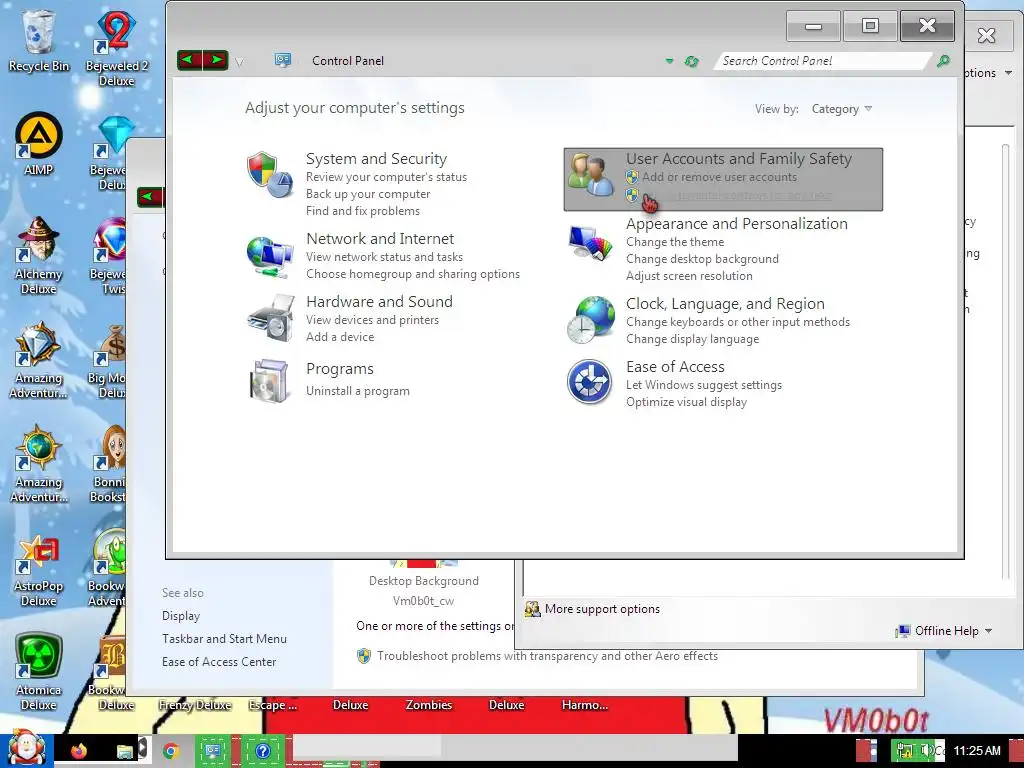Open Network and Internet globe icon
The image size is (1024, 768).
pos(269,257)
